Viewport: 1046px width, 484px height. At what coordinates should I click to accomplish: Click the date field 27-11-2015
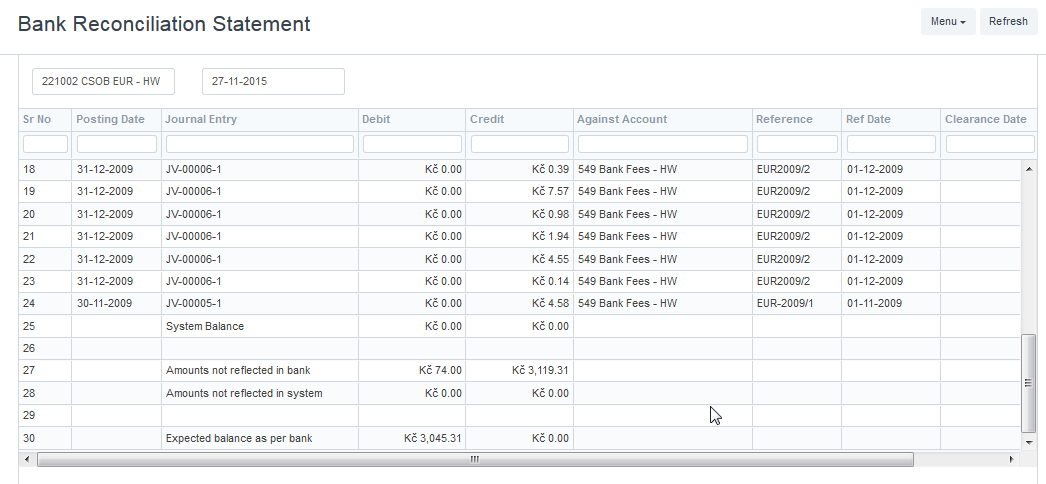point(274,81)
